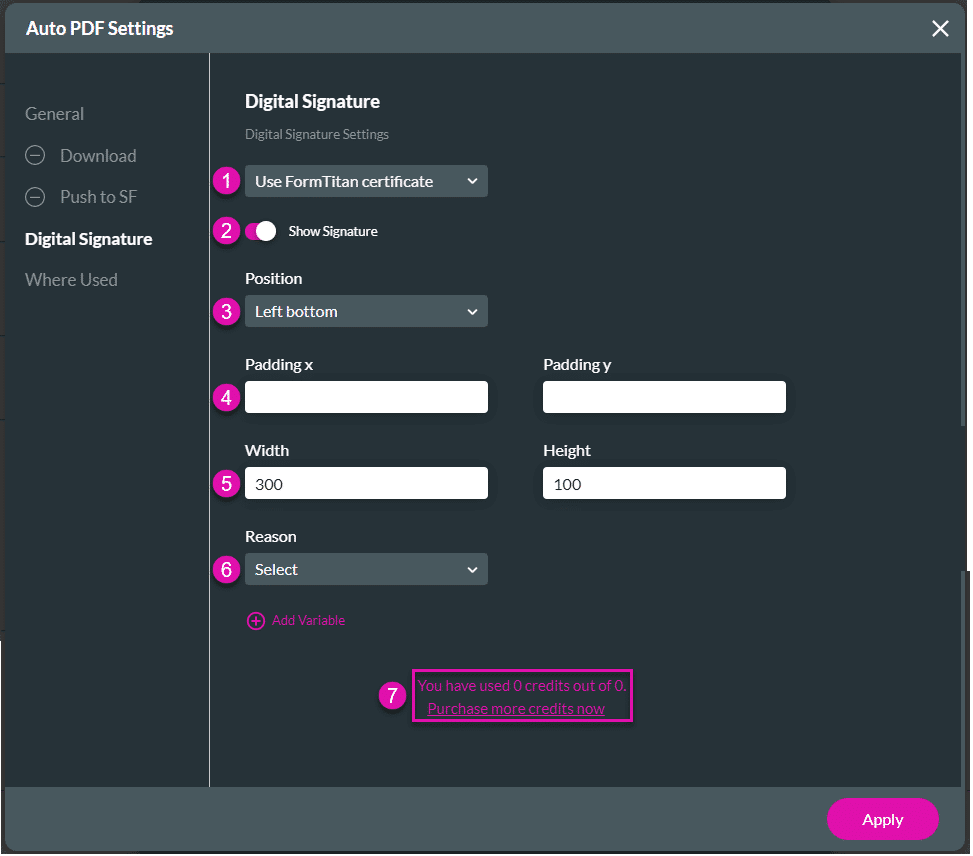Click the X to close Auto PDF Settings
The image size is (973, 856).
click(940, 29)
